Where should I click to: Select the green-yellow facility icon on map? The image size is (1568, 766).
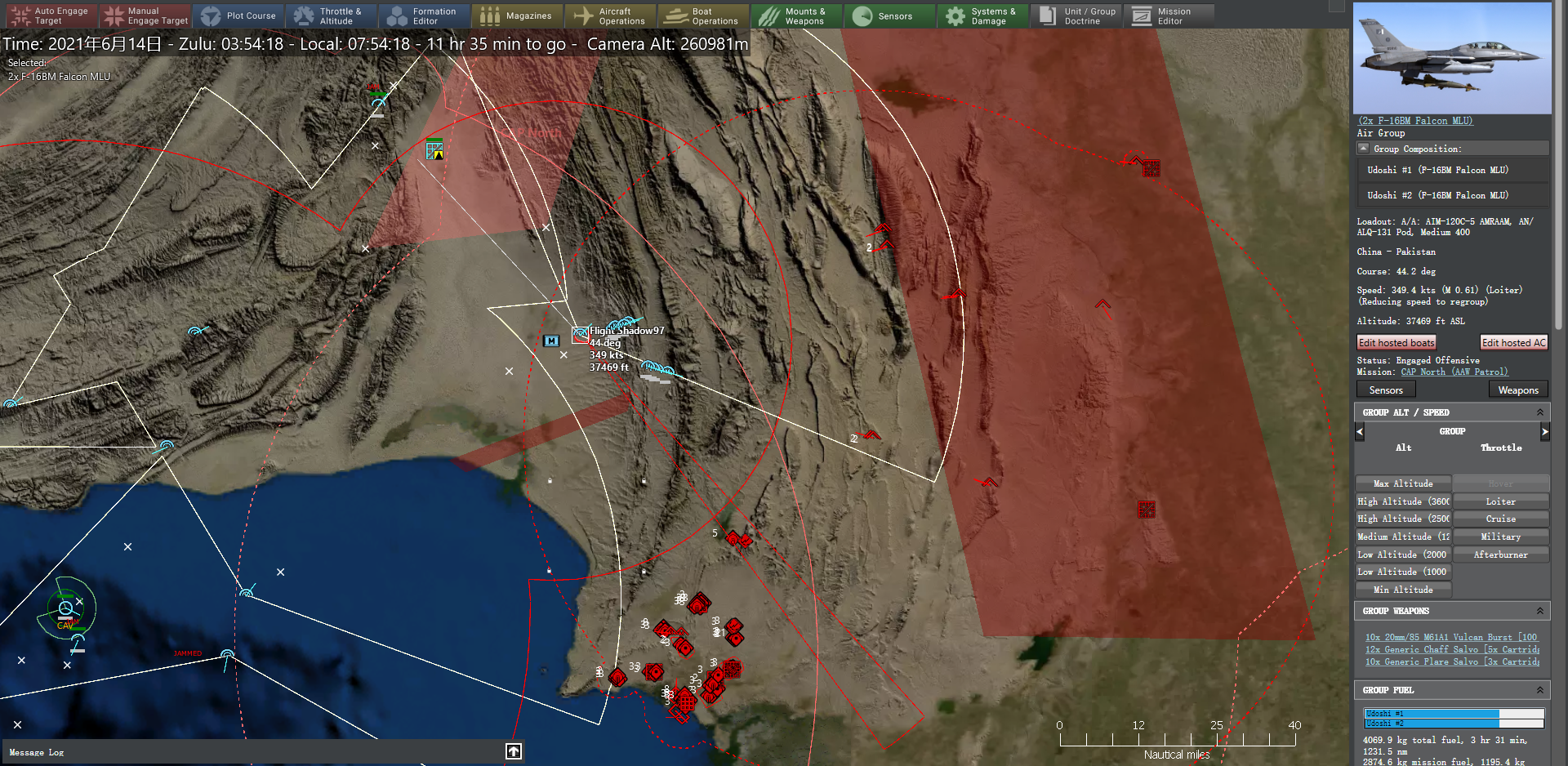pos(434,150)
